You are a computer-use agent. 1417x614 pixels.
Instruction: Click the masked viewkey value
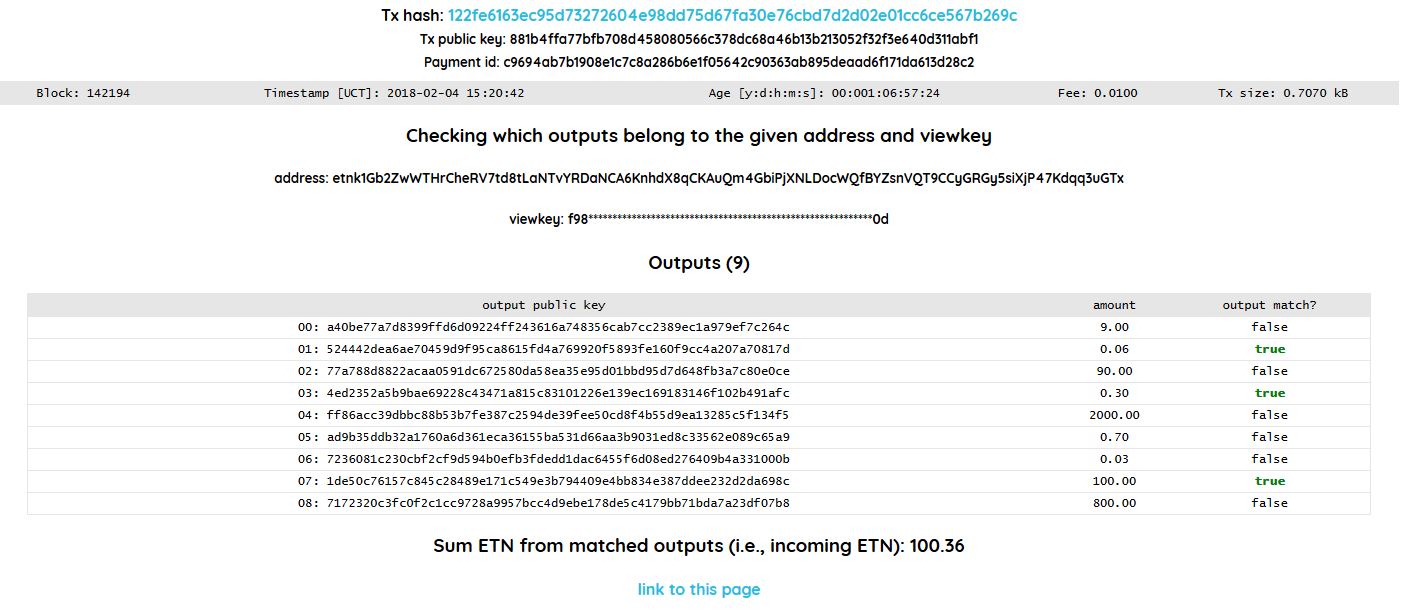728,219
